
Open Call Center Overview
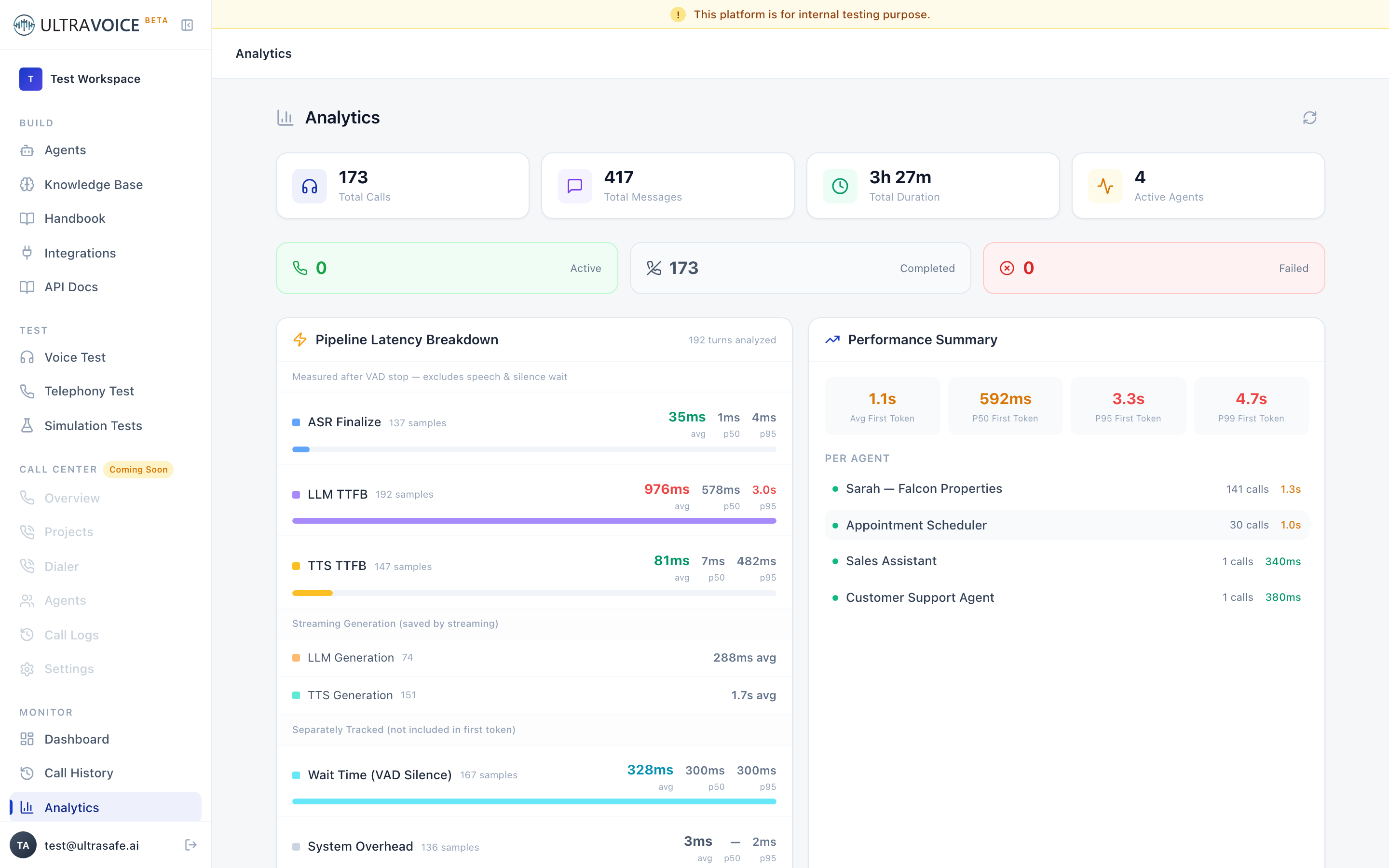106,498
